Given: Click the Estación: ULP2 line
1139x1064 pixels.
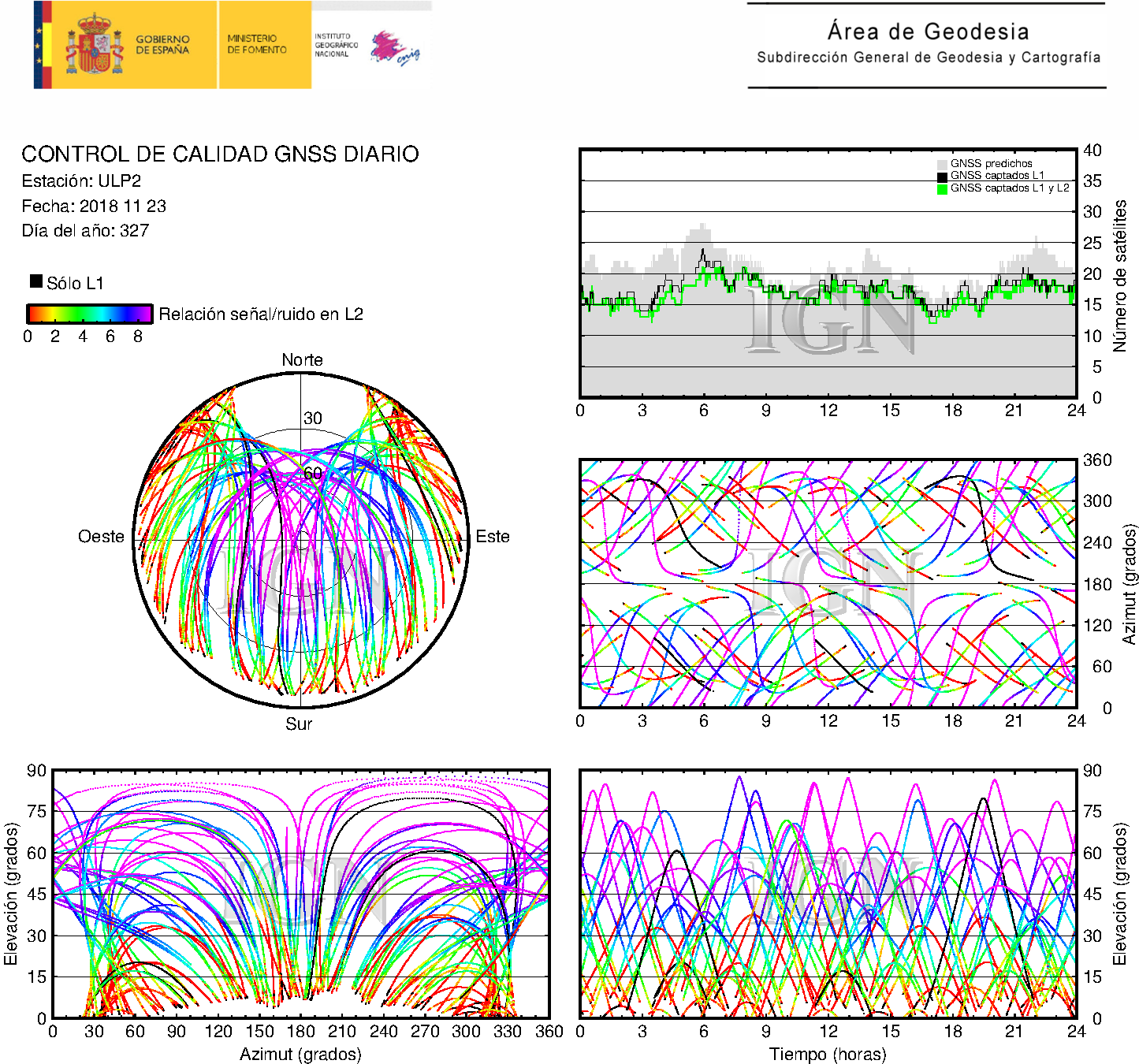Looking at the screenshot, I should click(x=81, y=181).
